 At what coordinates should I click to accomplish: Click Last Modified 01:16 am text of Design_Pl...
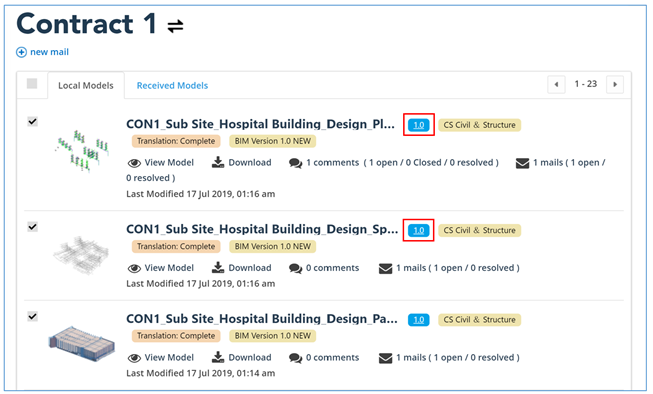pyautogui.click(x=200, y=194)
